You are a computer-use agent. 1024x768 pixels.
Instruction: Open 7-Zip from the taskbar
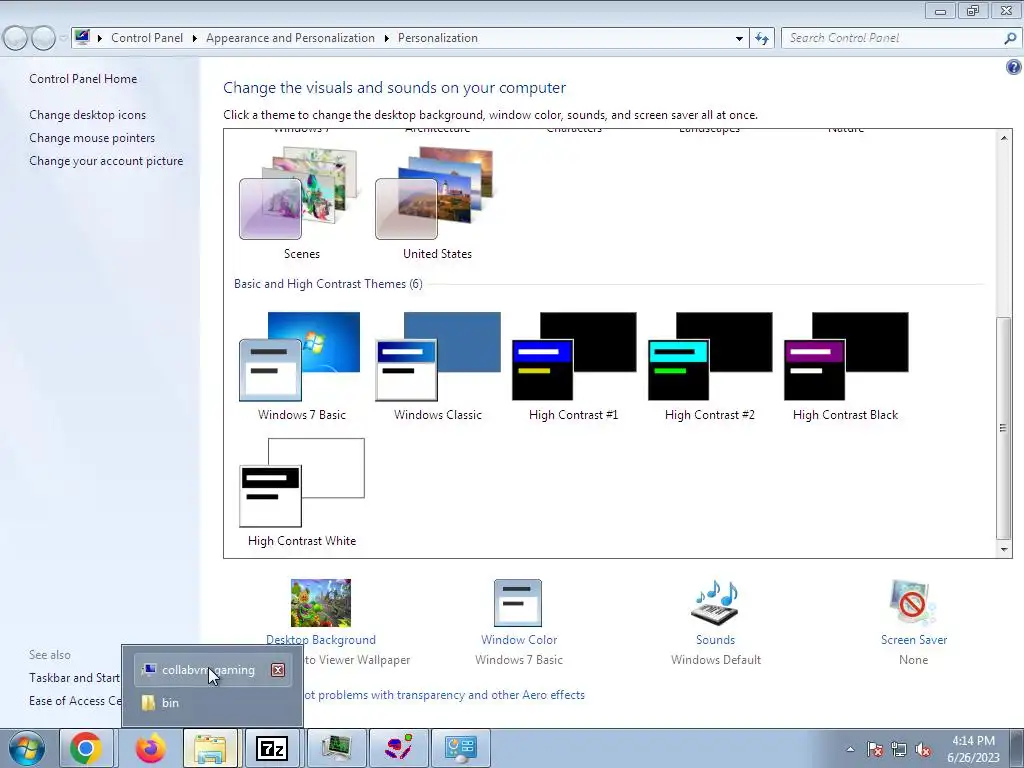pos(272,748)
